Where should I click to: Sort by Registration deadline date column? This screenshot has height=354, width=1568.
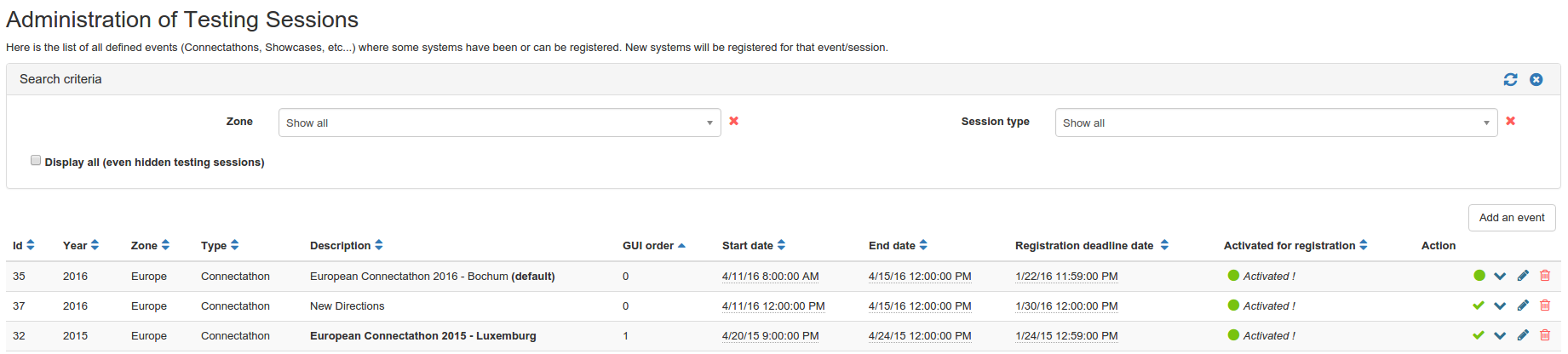pos(1091,245)
